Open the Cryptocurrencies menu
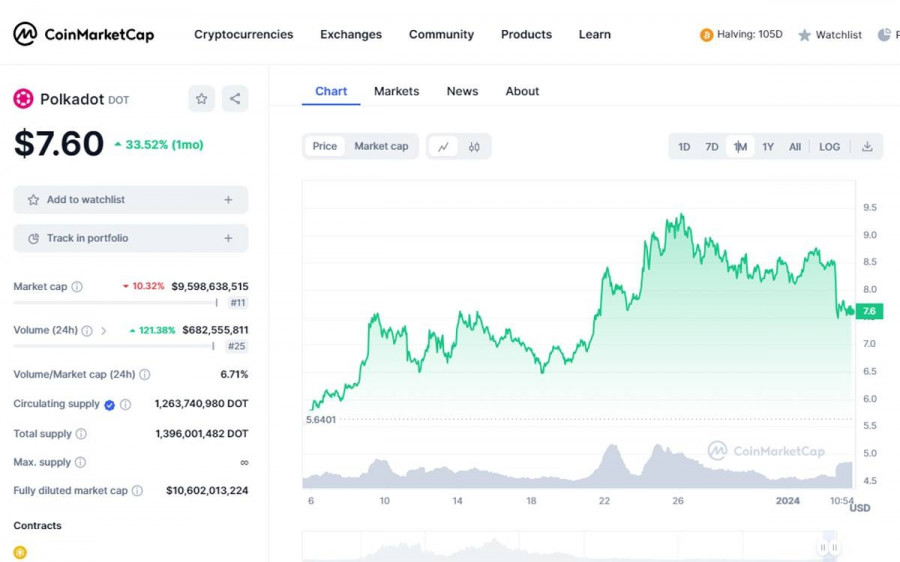Image resolution: width=900 pixels, height=562 pixels. (243, 34)
